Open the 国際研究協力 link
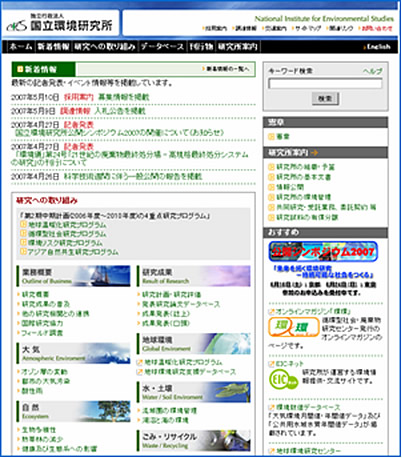The image size is (402, 458). click(42, 323)
